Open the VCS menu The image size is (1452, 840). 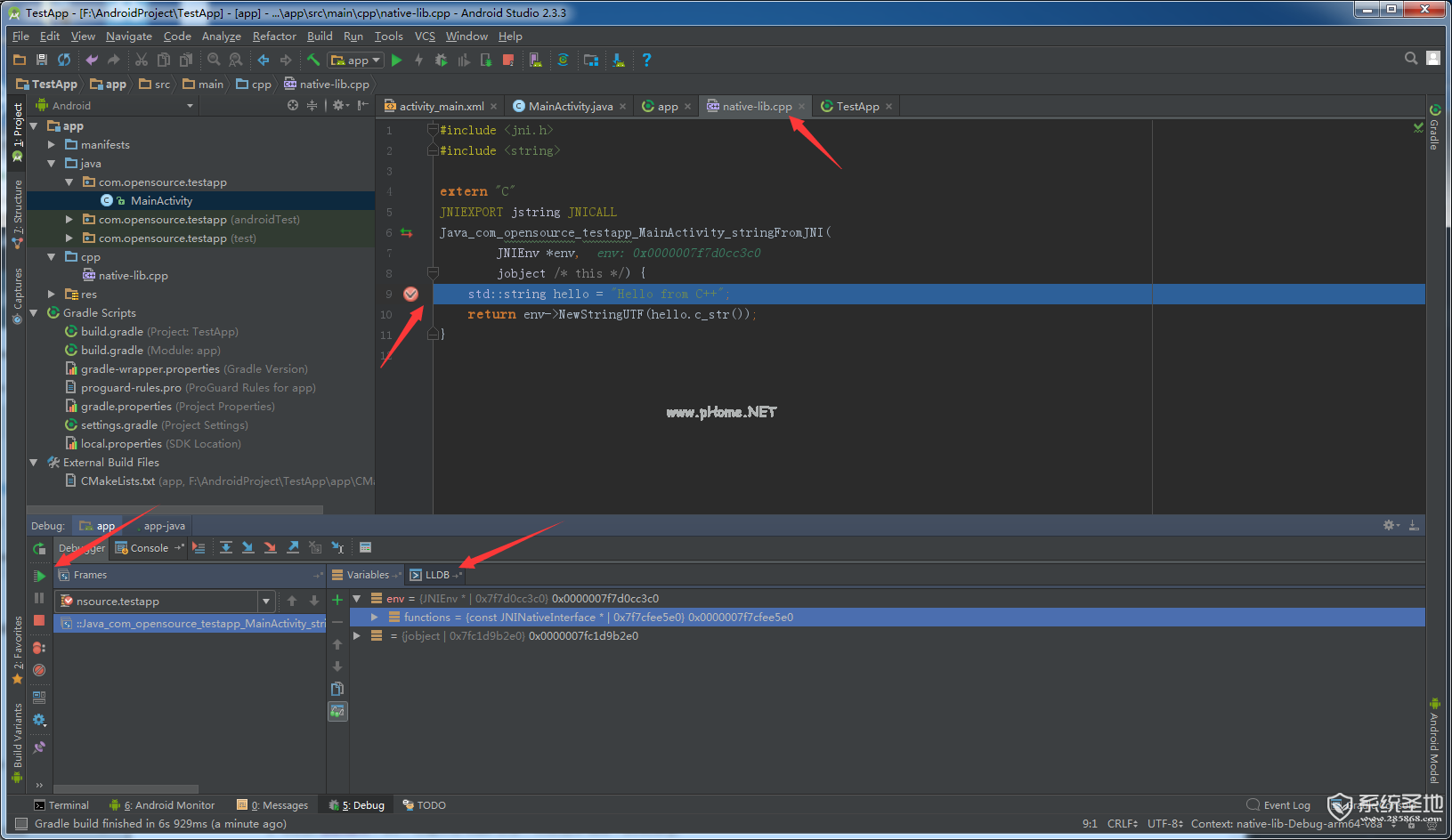[x=425, y=36]
